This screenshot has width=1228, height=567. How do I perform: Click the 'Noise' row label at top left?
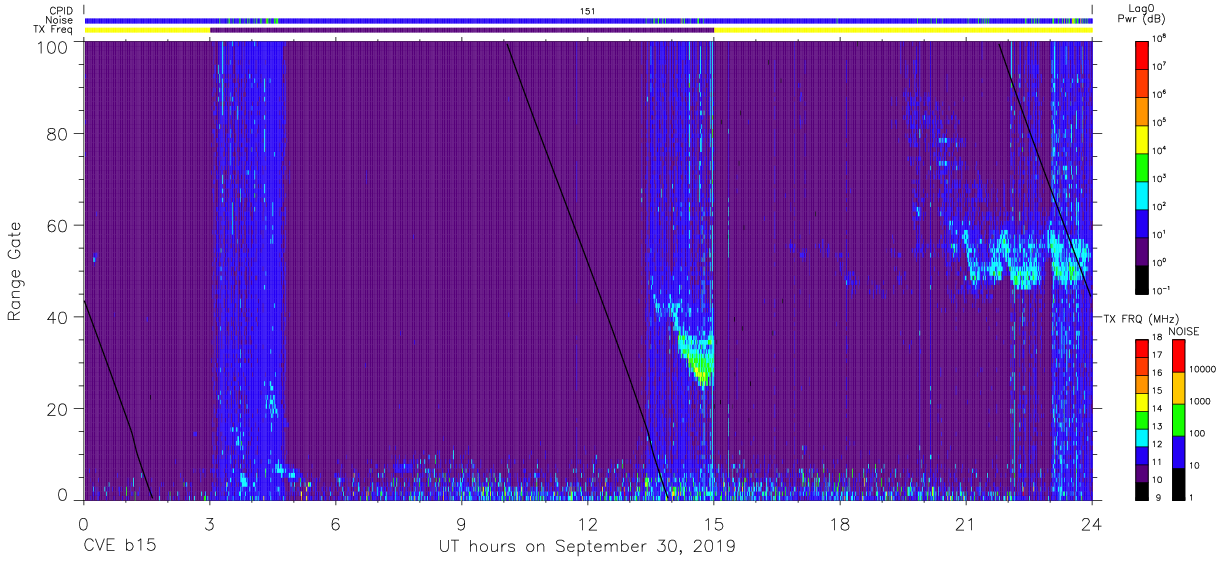pos(59,20)
